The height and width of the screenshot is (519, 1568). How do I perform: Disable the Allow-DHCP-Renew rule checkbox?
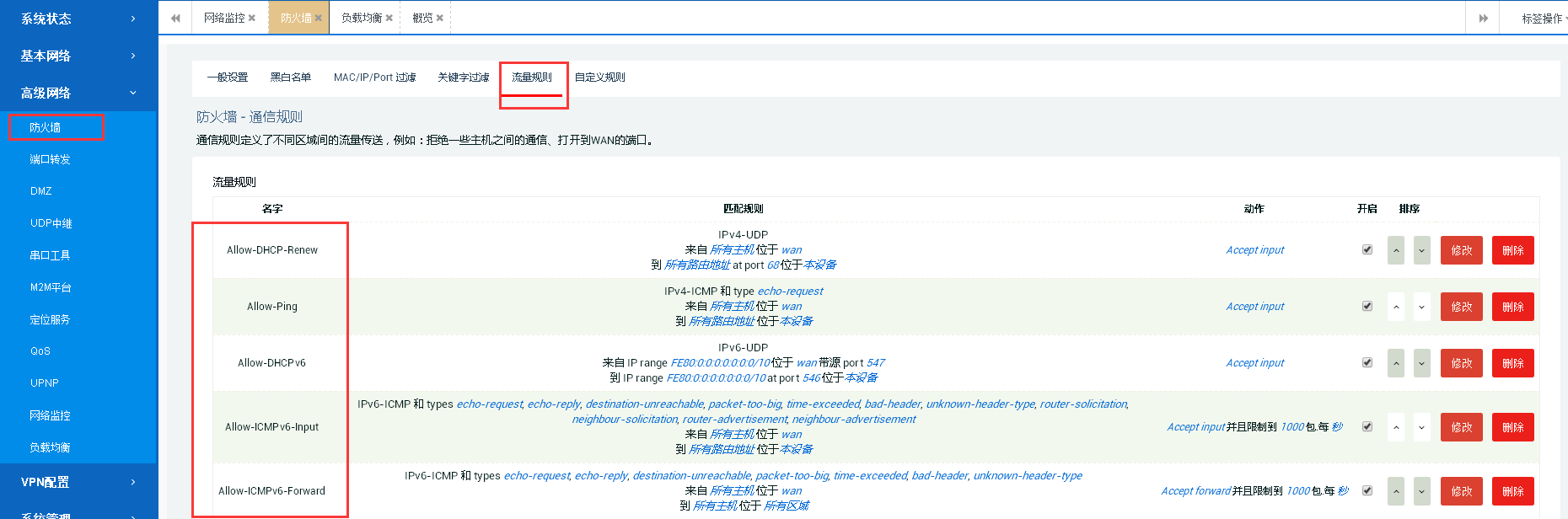1367,249
